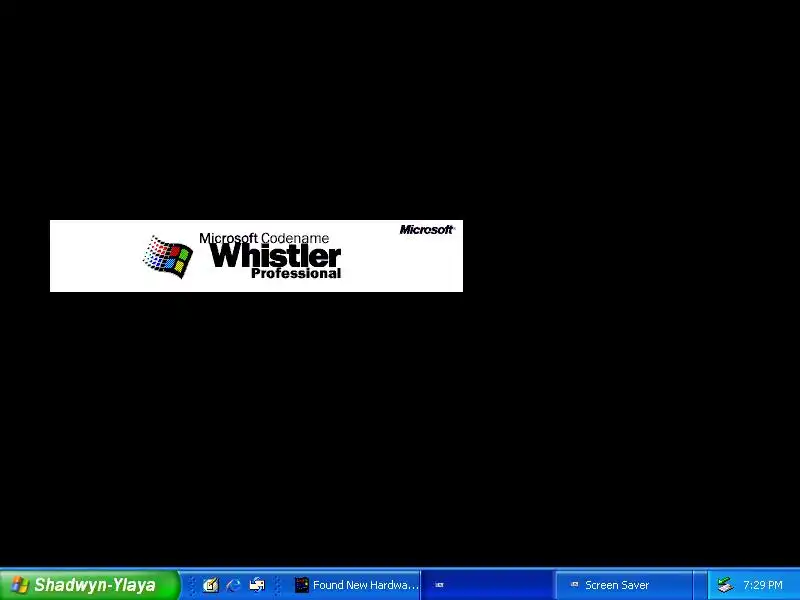Screen dimensions: 800x600
Task: Click the Show Desktop quick launch icon
Action: pyautogui.click(x=257, y=585)
